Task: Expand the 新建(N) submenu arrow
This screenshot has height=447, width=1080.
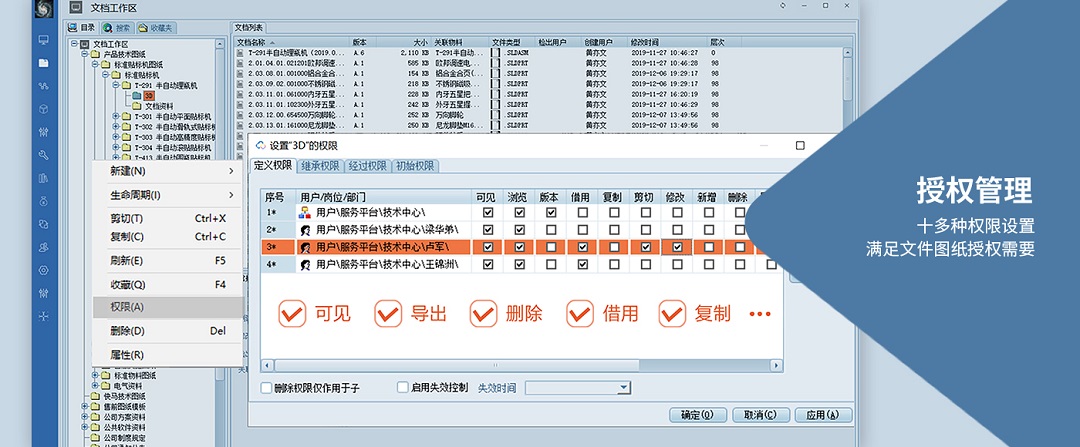Action: coord(232,171)
